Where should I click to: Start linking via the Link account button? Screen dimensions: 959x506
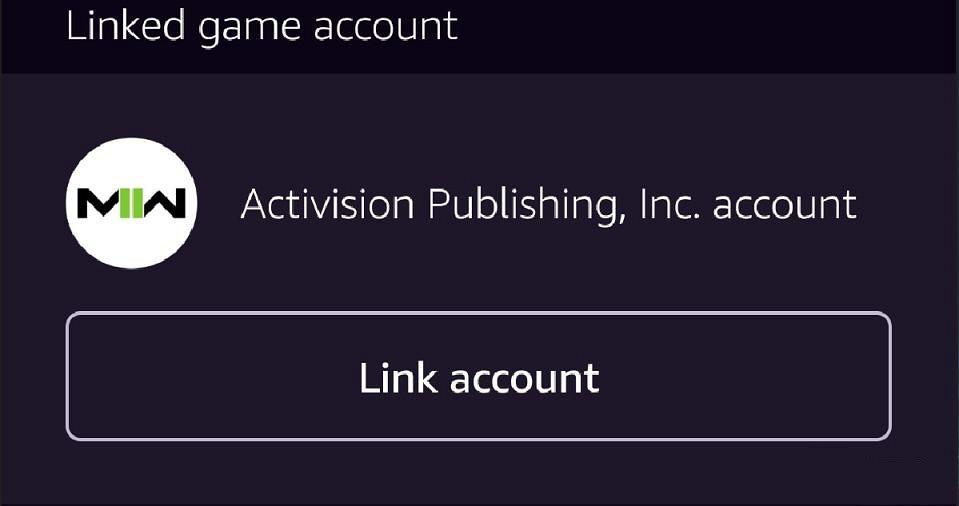(478, 377)
